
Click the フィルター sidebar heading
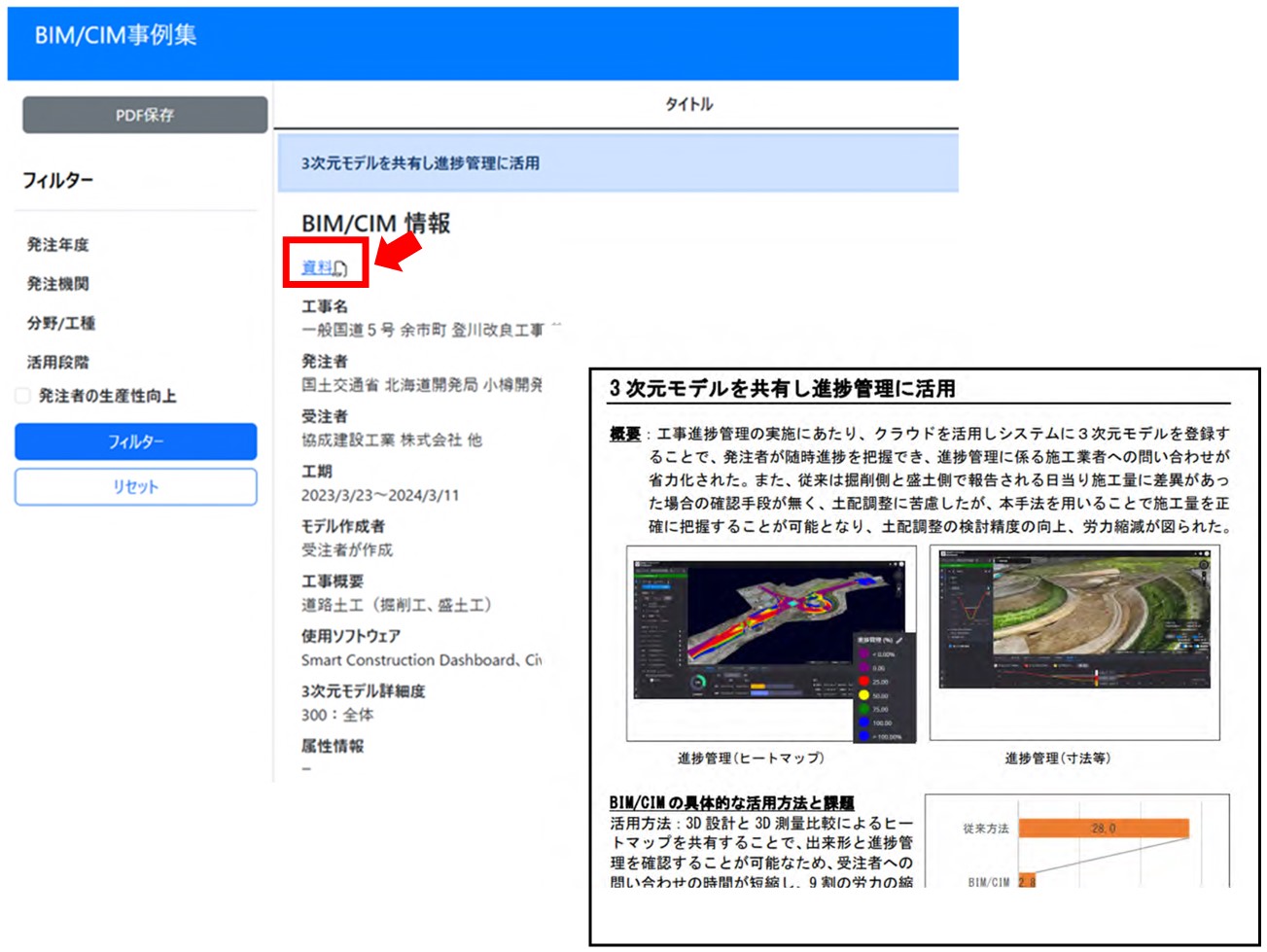coord(58,180)
